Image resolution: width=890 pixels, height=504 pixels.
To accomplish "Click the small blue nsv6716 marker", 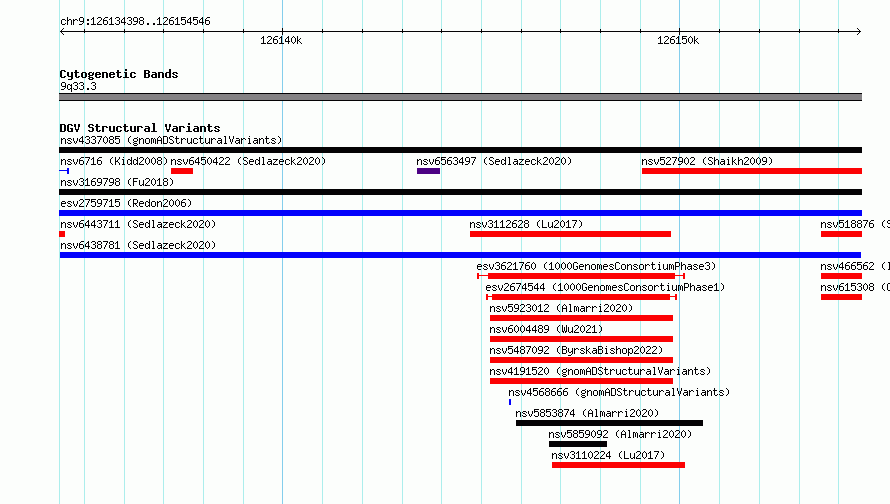I will tap(64, 171).
